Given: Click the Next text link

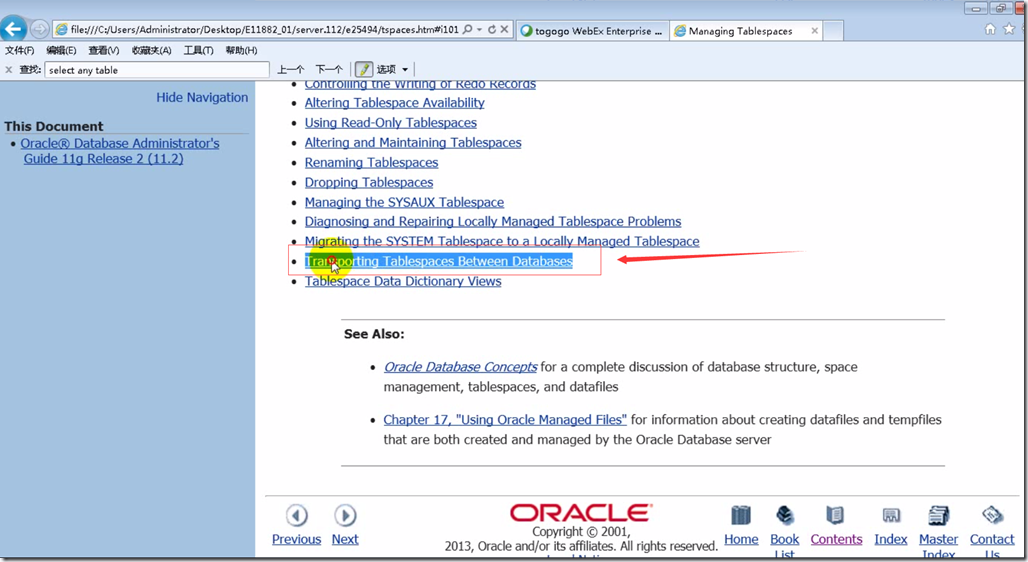Looking at the screenshot, I should (345, 539).
